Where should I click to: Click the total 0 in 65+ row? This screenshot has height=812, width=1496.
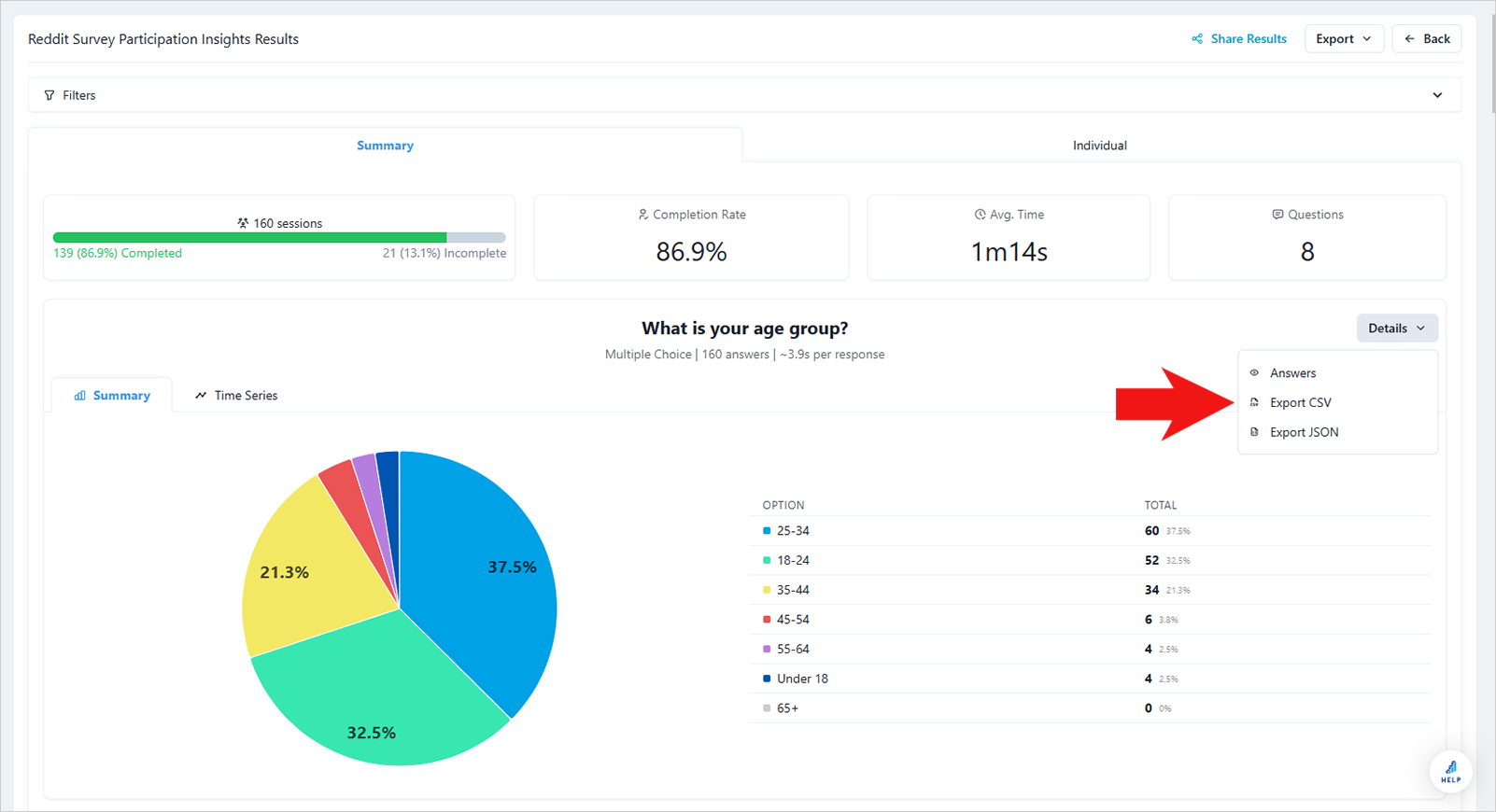(1148, 708)
